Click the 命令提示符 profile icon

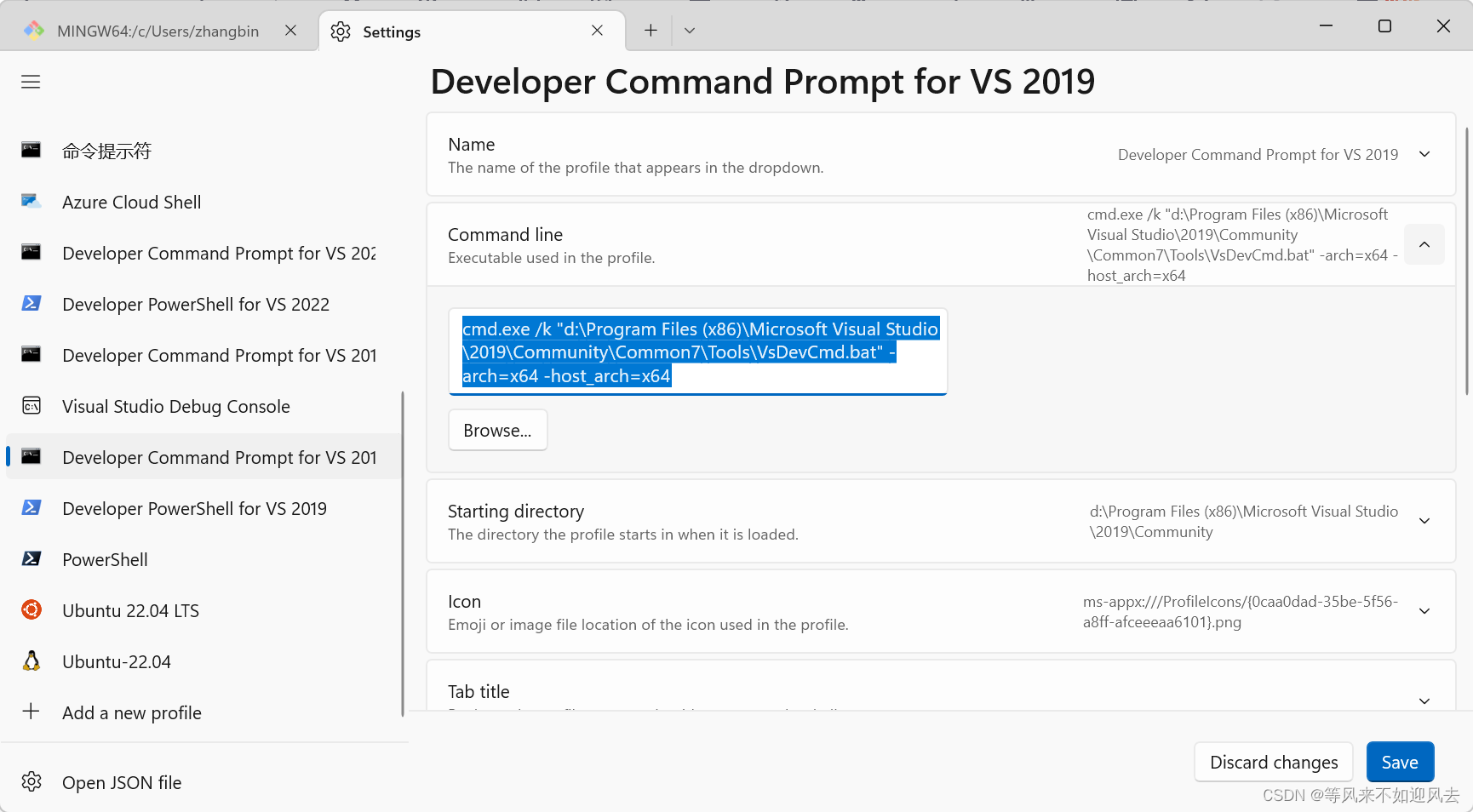coord(32,150)
